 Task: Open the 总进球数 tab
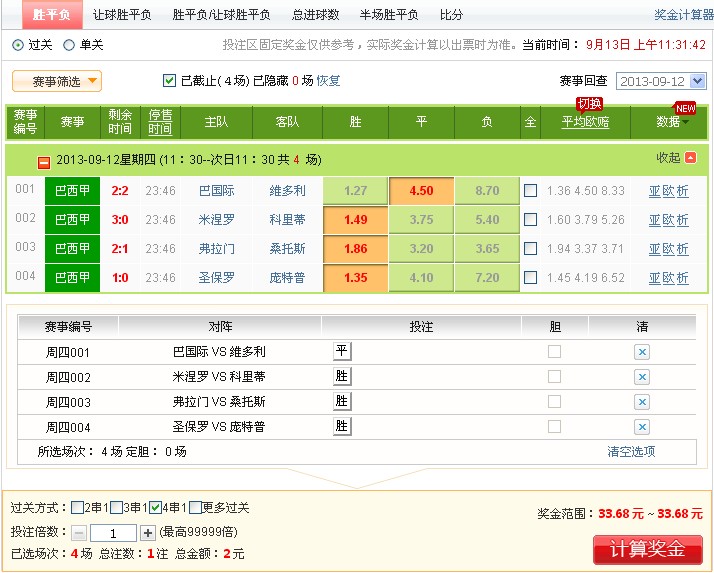pos(315,15)
